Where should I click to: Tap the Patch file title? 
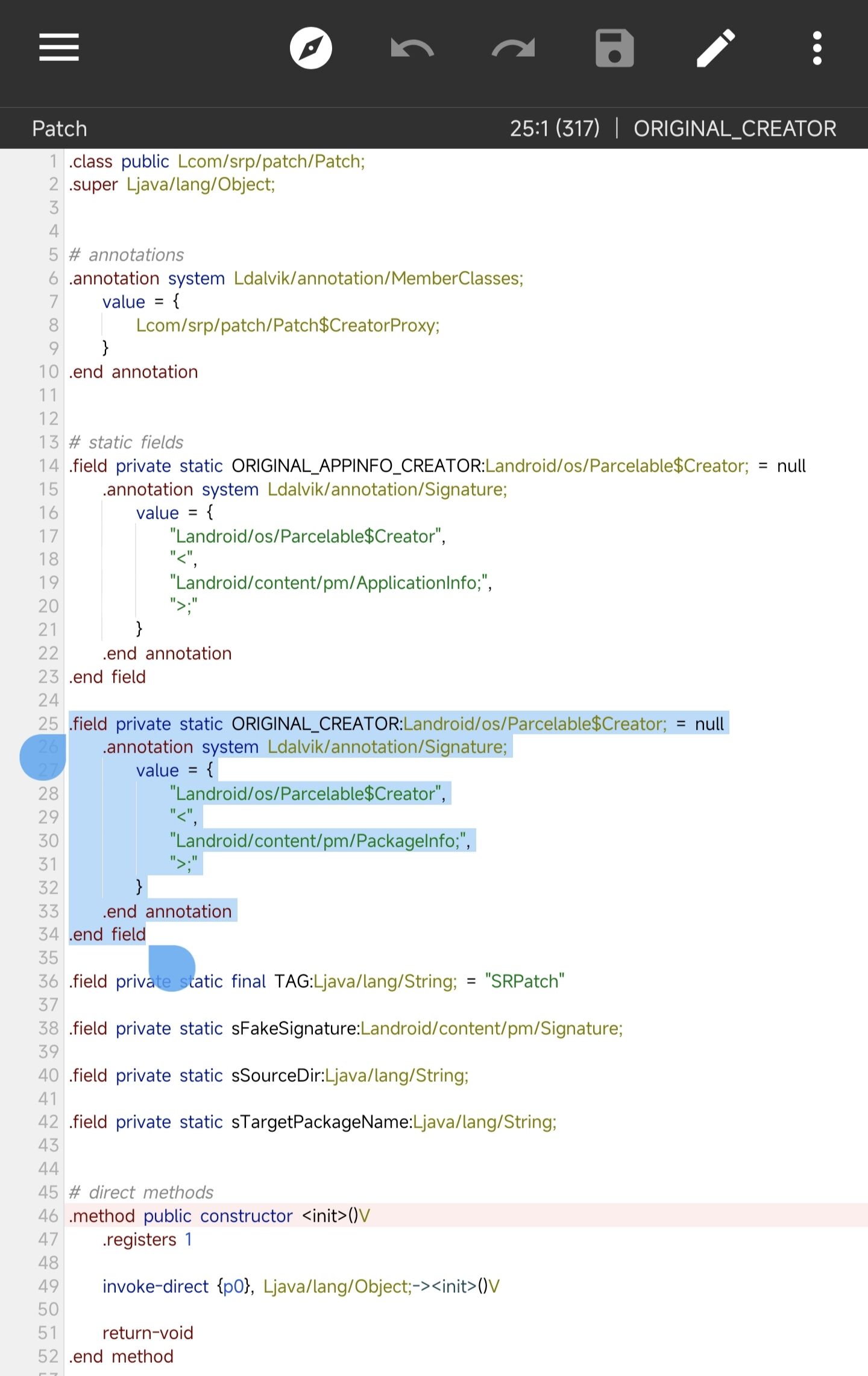pyautogui.click(x=60, y=128)
